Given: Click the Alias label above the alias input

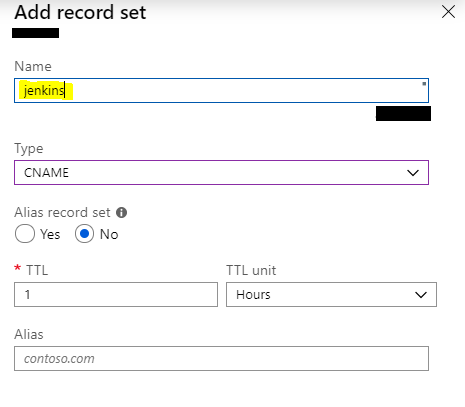Looking at the screenshot, I should click(29, 334).
